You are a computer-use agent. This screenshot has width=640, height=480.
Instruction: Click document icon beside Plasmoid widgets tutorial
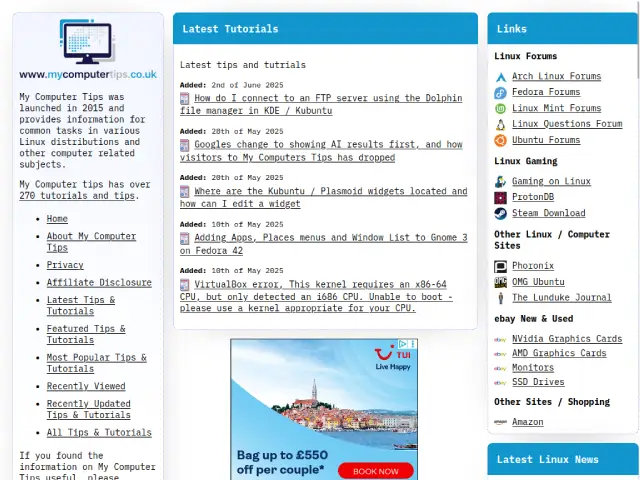(x=184, y=191)
